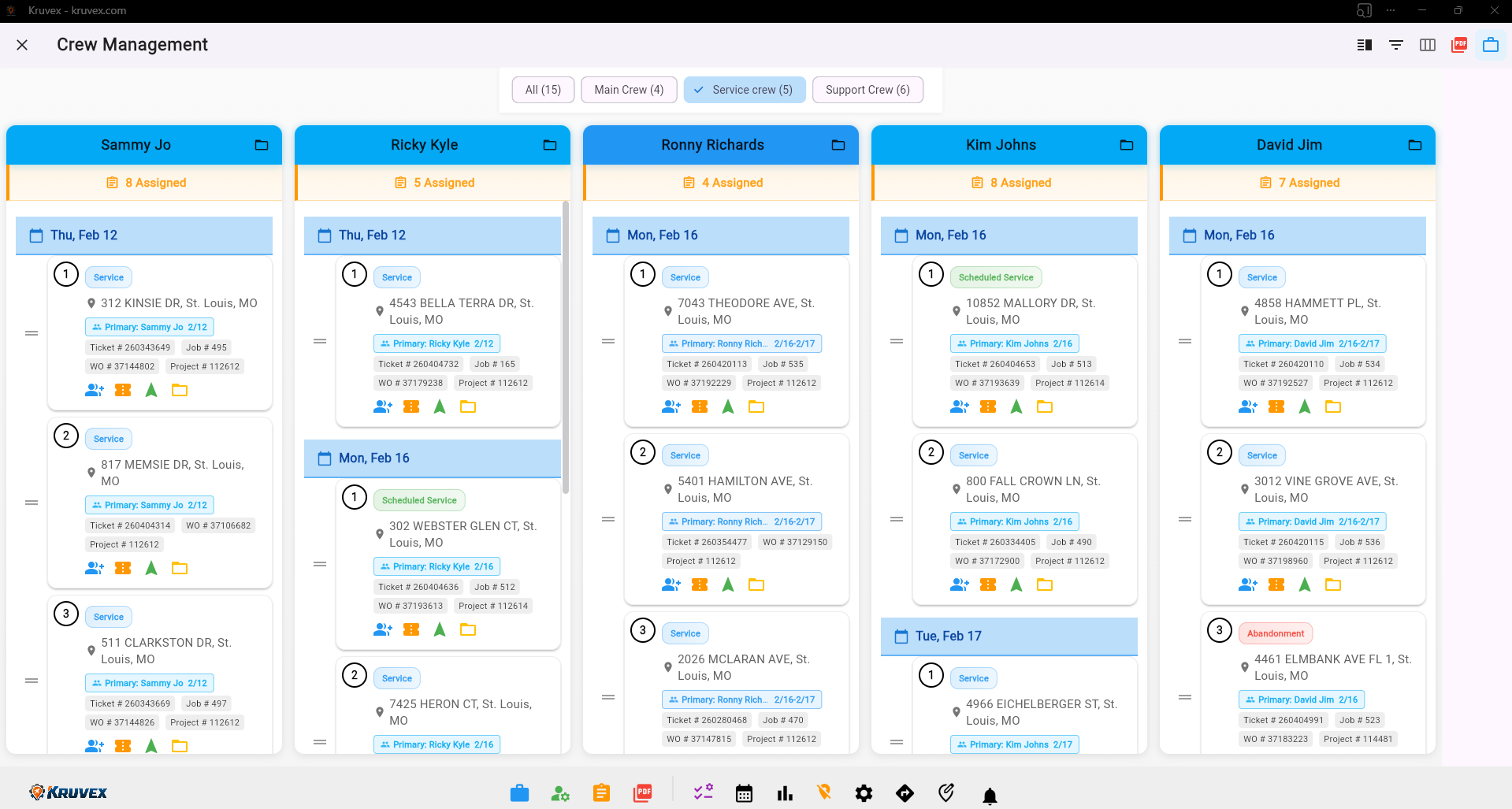Export to PDF using the red toolbar icon
The height and width of the screenshot is (809, 1512).
click(1458, 45)
